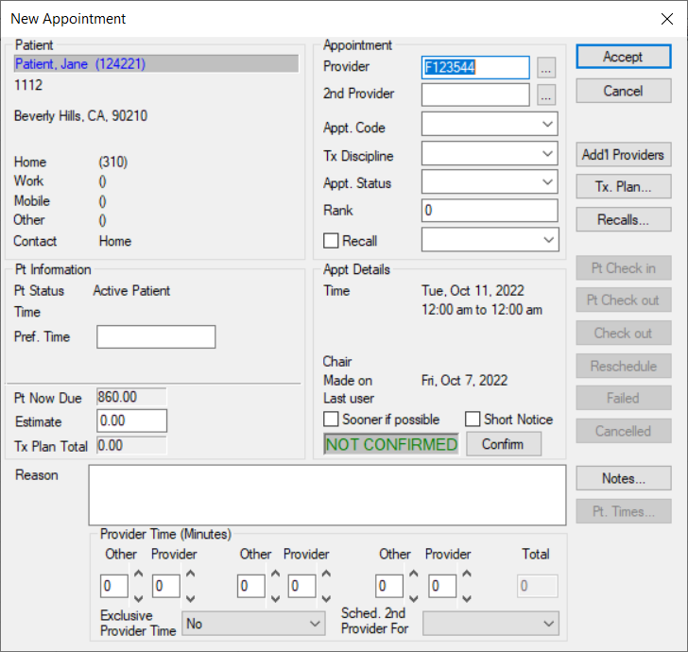Click into the Reason text area

click(x=327, y=494)
